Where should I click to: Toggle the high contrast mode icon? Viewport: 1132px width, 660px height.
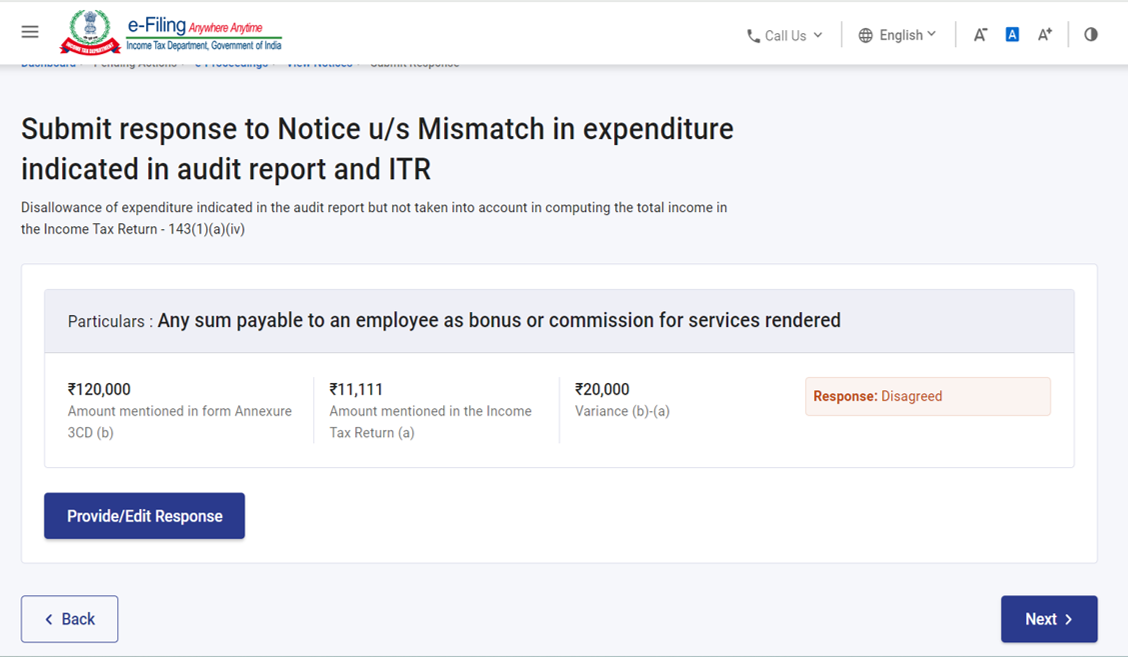[x=1091, y=35]
